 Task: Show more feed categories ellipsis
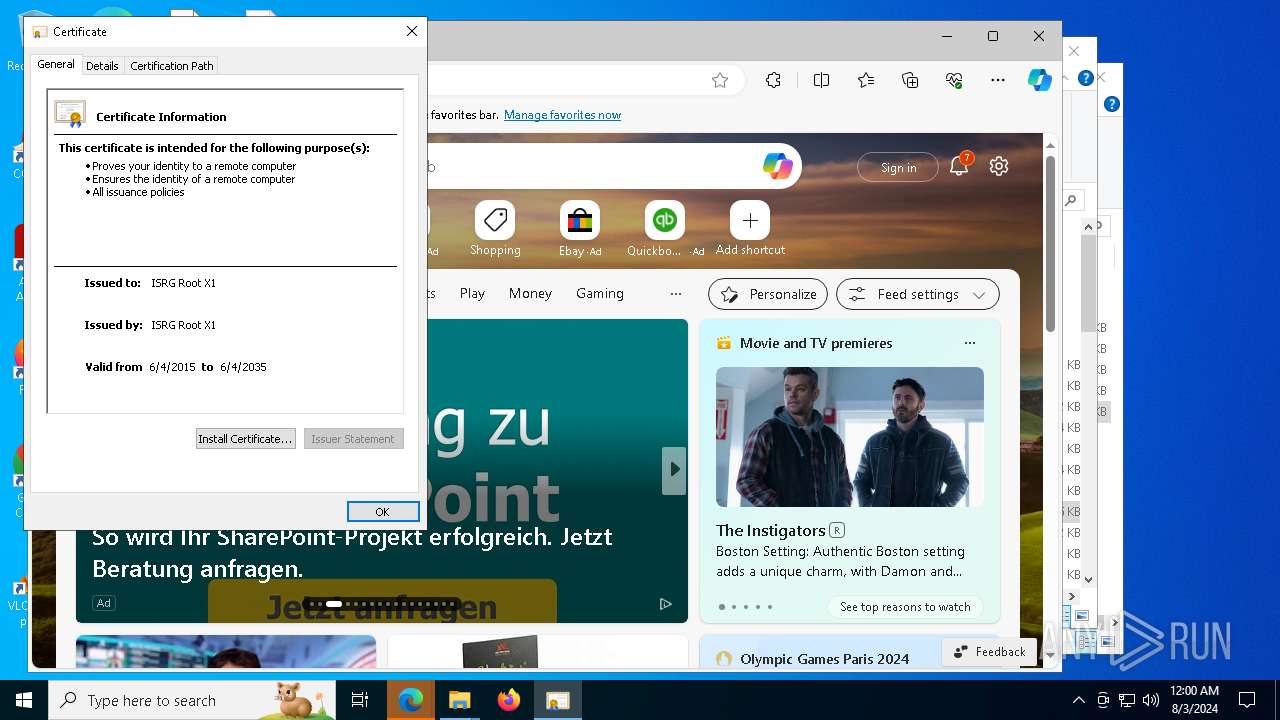coord(676,294)
